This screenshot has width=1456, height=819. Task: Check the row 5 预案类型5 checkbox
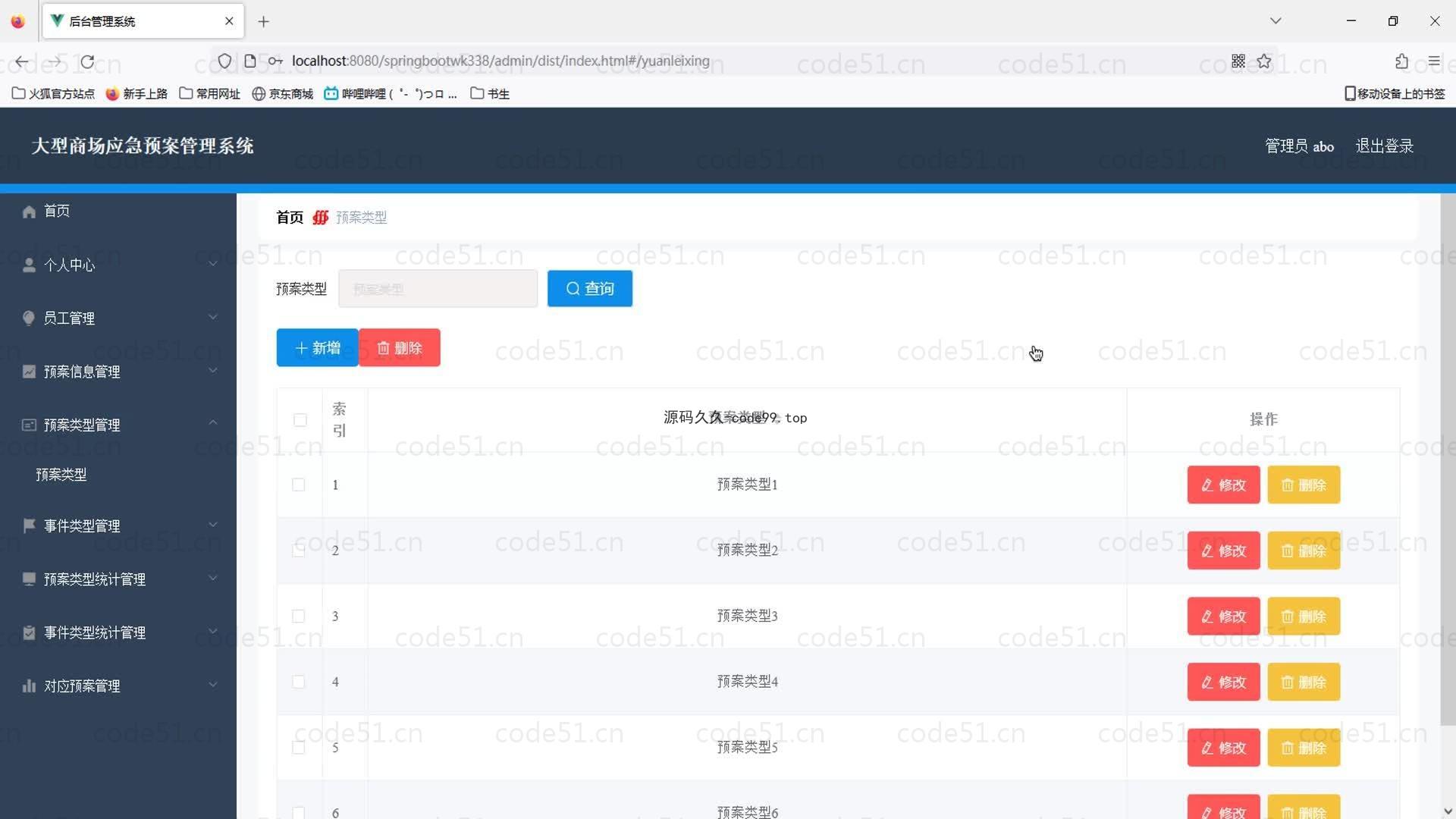point(299,748)
